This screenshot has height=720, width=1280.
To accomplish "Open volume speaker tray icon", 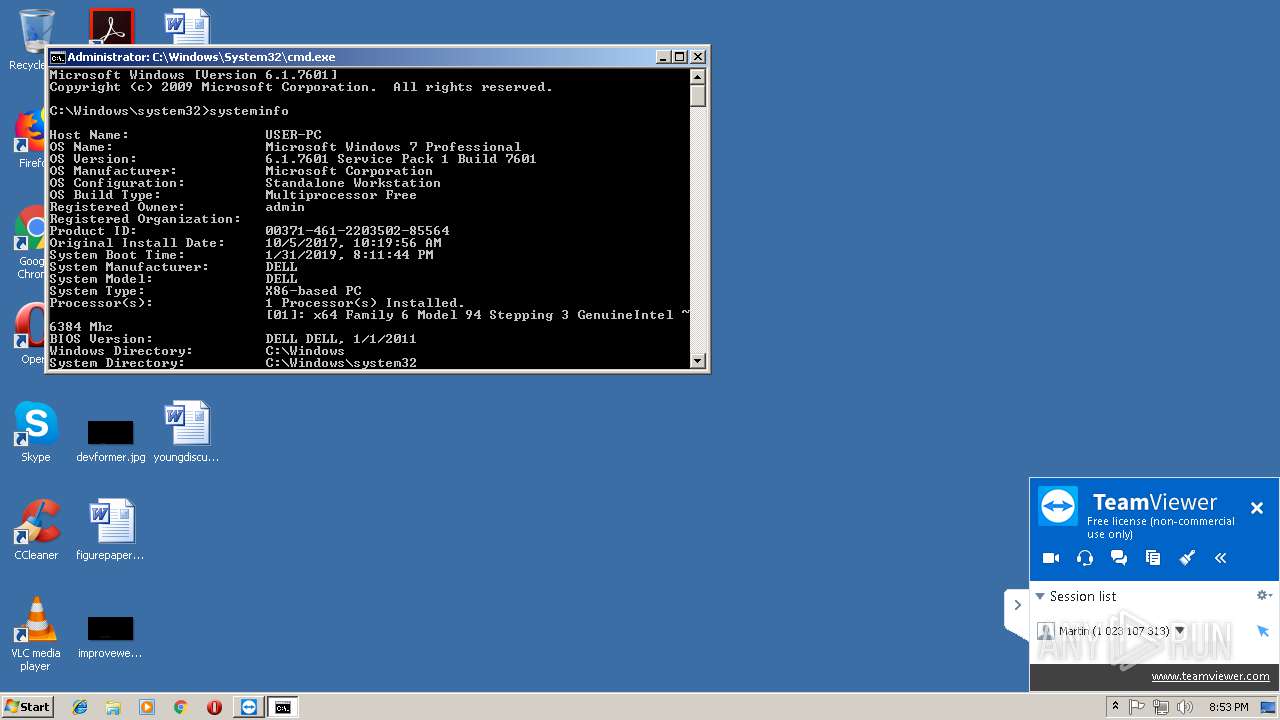I will click(x=1185, y=707).
